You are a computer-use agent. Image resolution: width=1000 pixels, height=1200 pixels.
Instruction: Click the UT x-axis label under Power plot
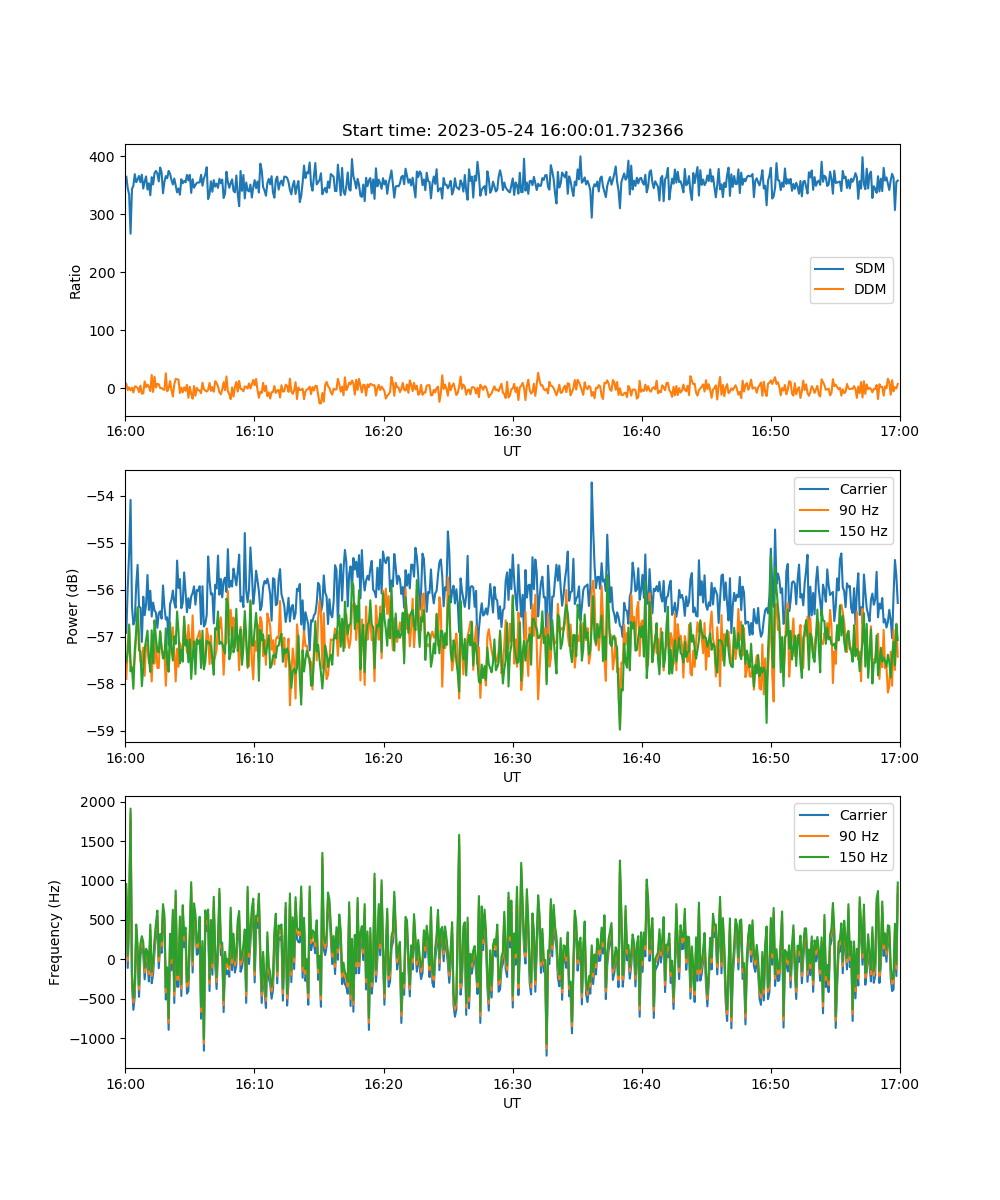coord(512,777)
